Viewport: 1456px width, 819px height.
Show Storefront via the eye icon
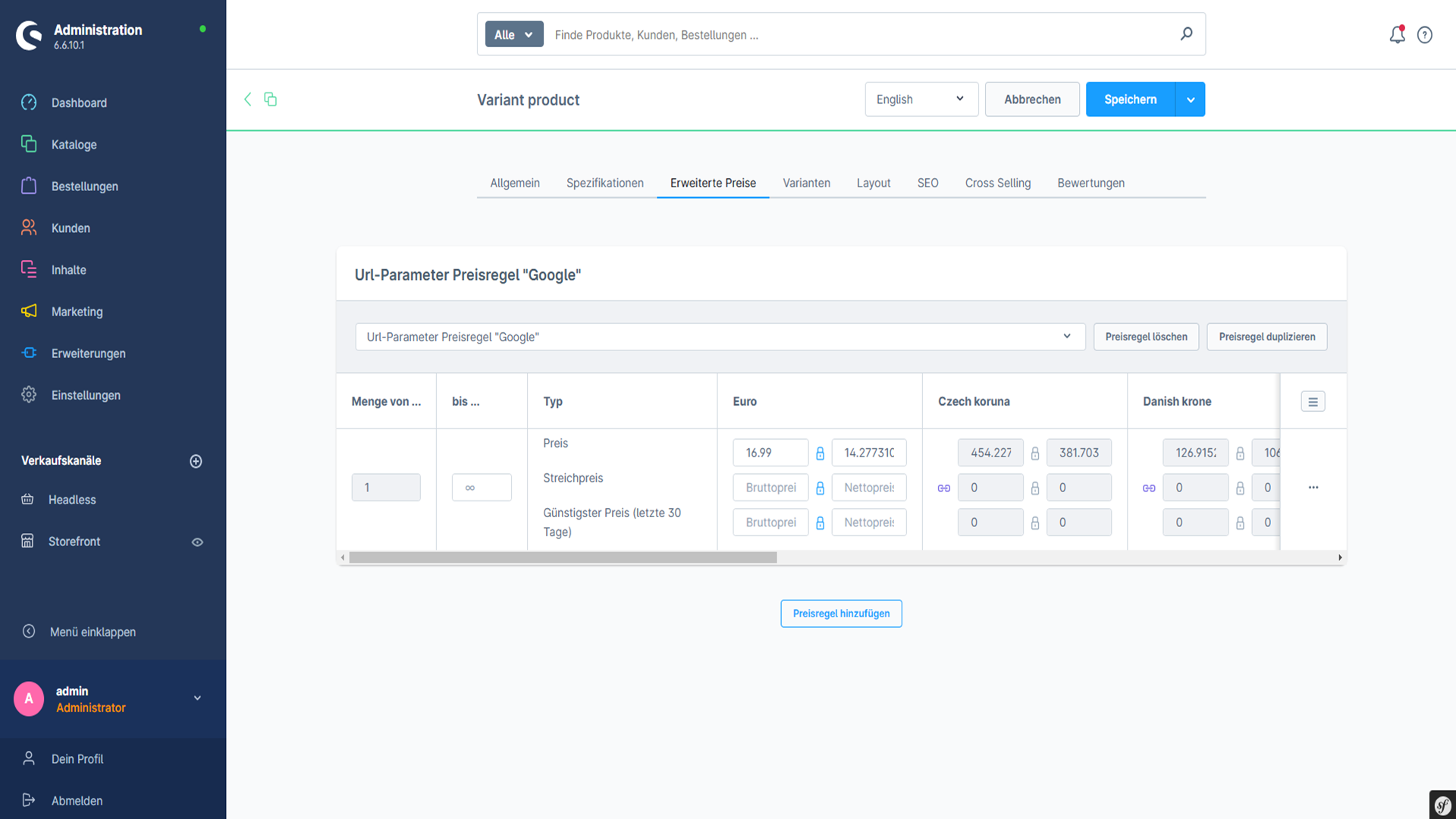click(x=197, y=542)
